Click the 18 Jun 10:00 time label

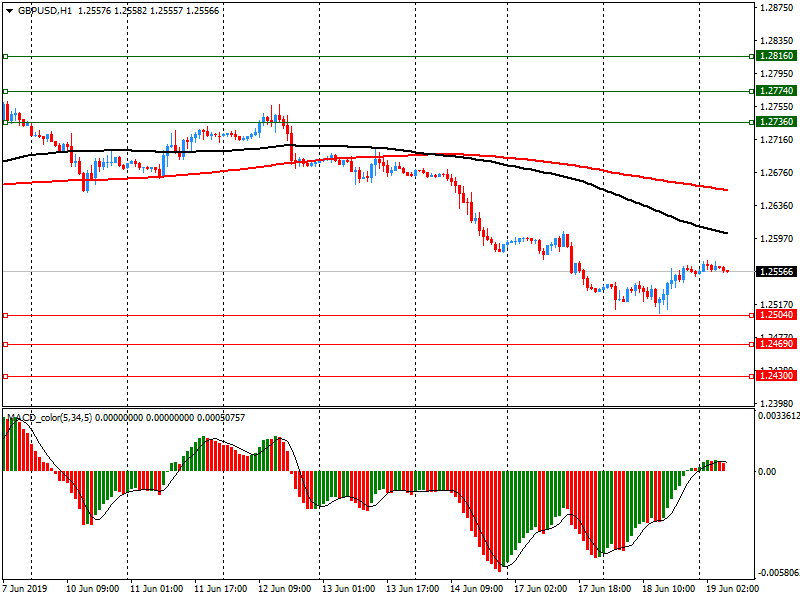(x=669, y=589)
